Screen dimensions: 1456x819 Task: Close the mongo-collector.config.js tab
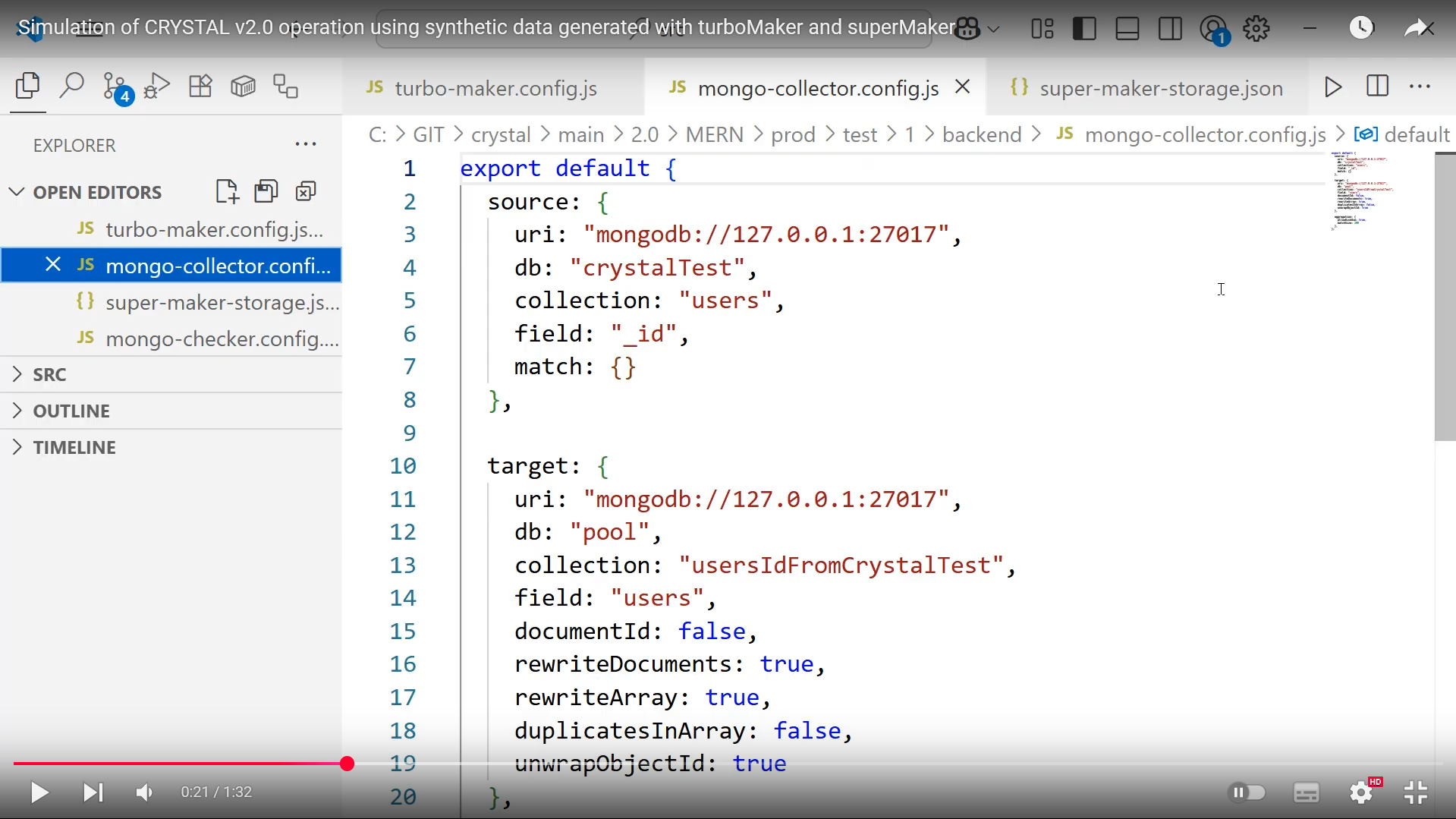[963, 87]
